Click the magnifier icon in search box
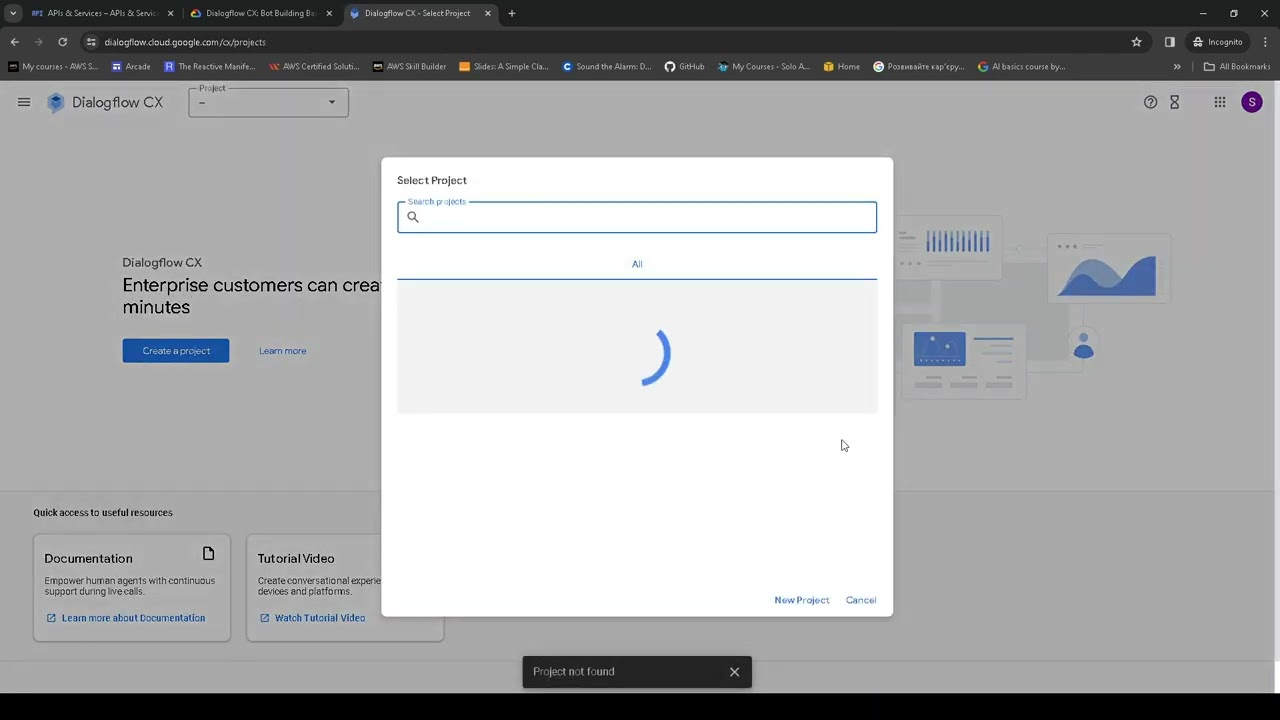Viewport: 1280px width, 720px height. coord(413,217)
